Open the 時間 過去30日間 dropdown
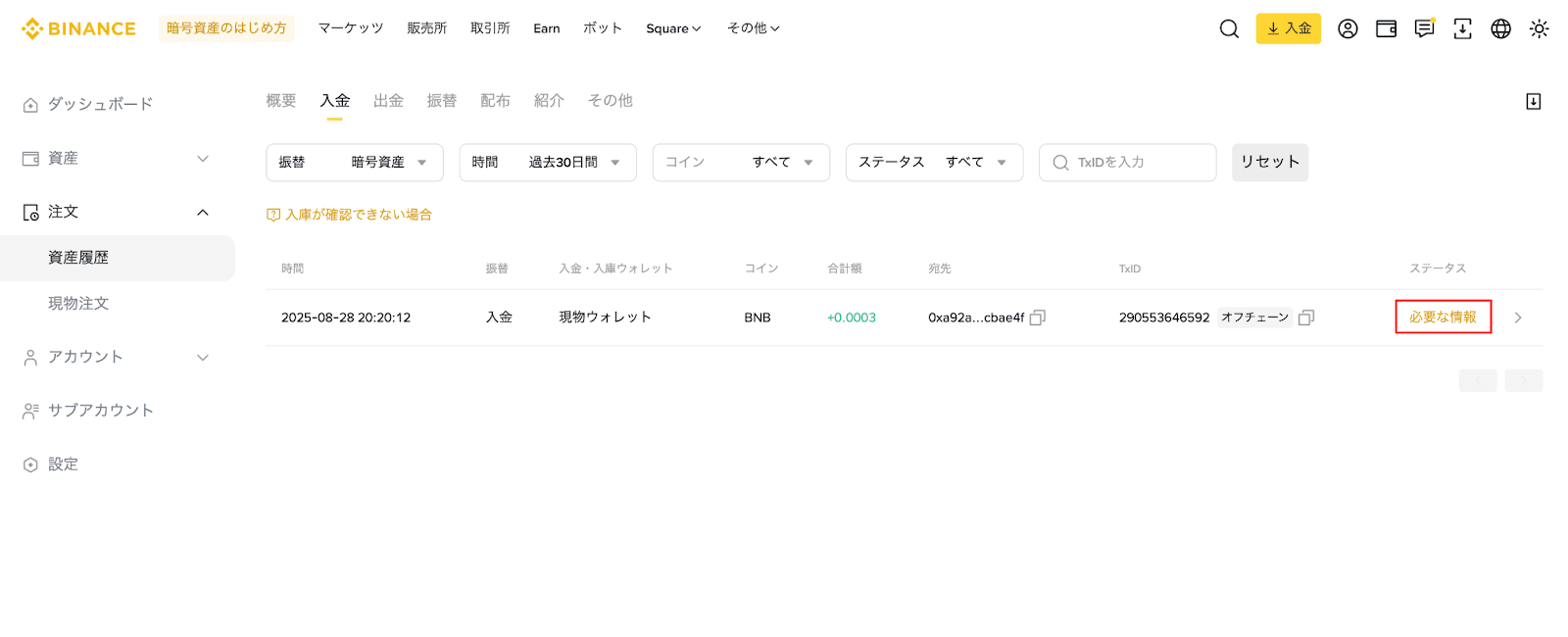Image resolution: width=1568 pixels, height=637 pixels. coord(548,163)
